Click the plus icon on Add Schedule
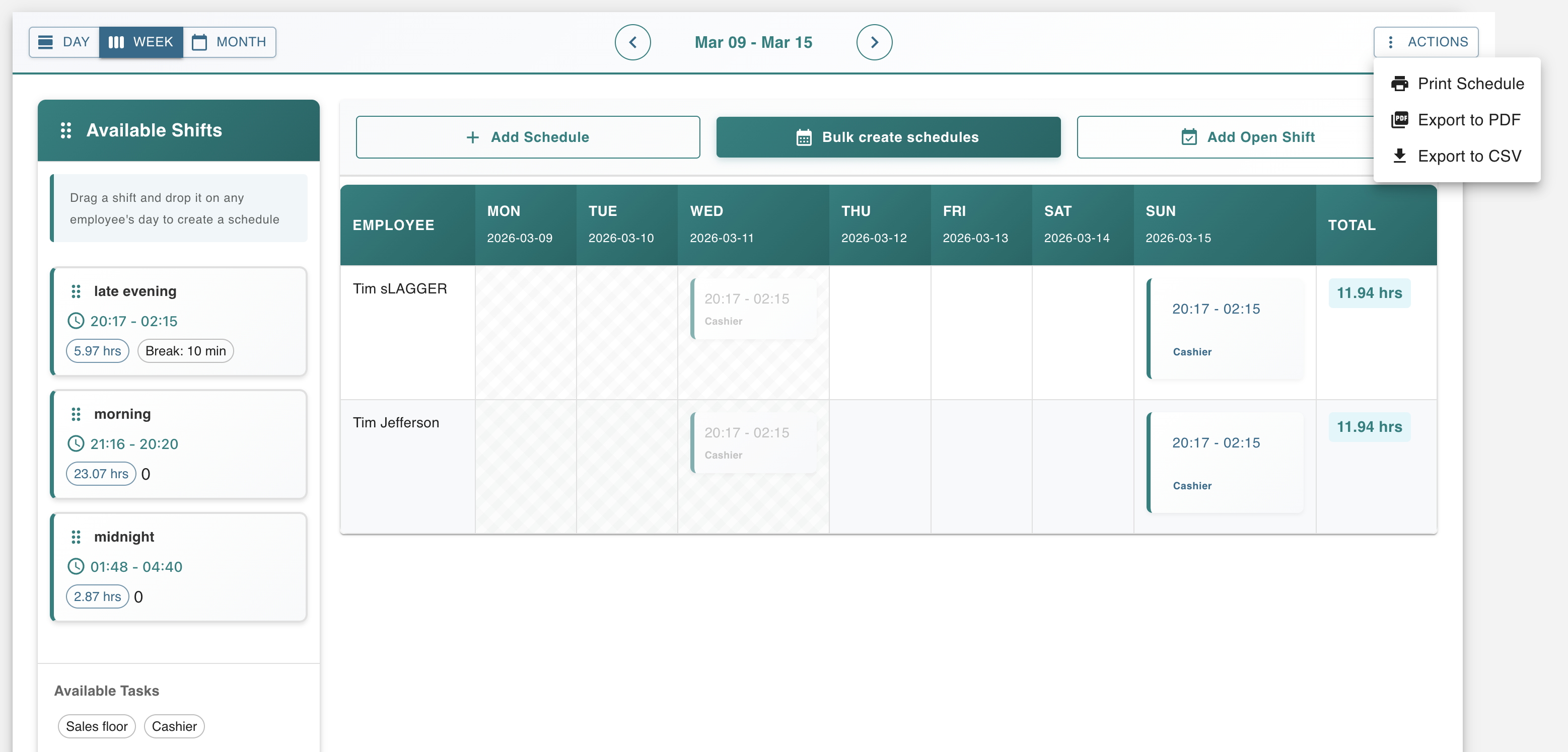 pos(472,137)
